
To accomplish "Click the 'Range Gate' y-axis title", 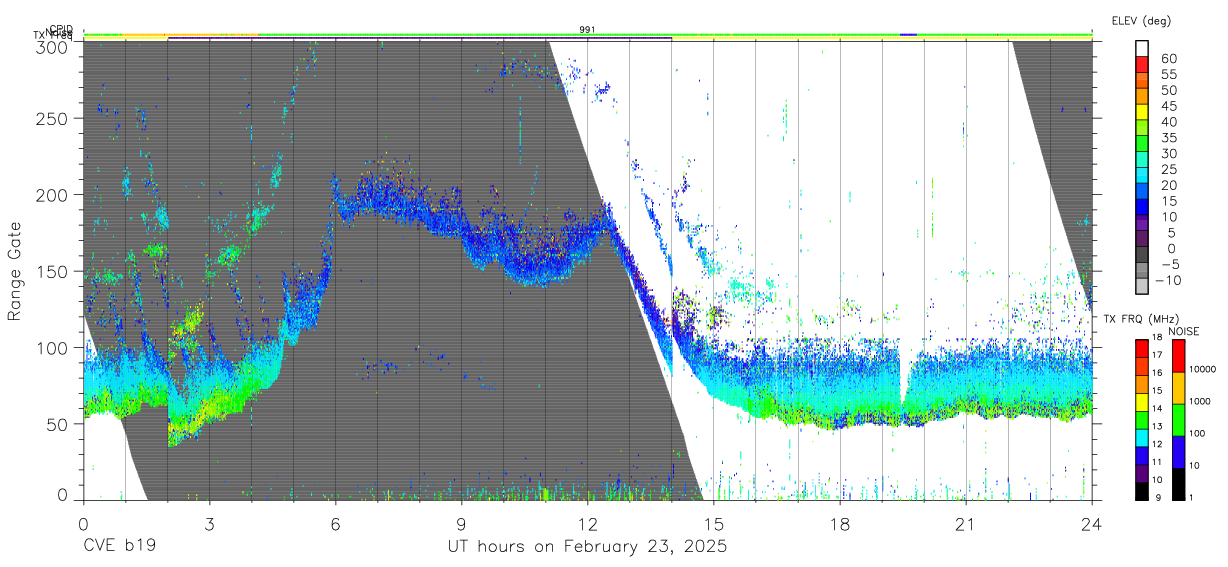I will [15, 271].
